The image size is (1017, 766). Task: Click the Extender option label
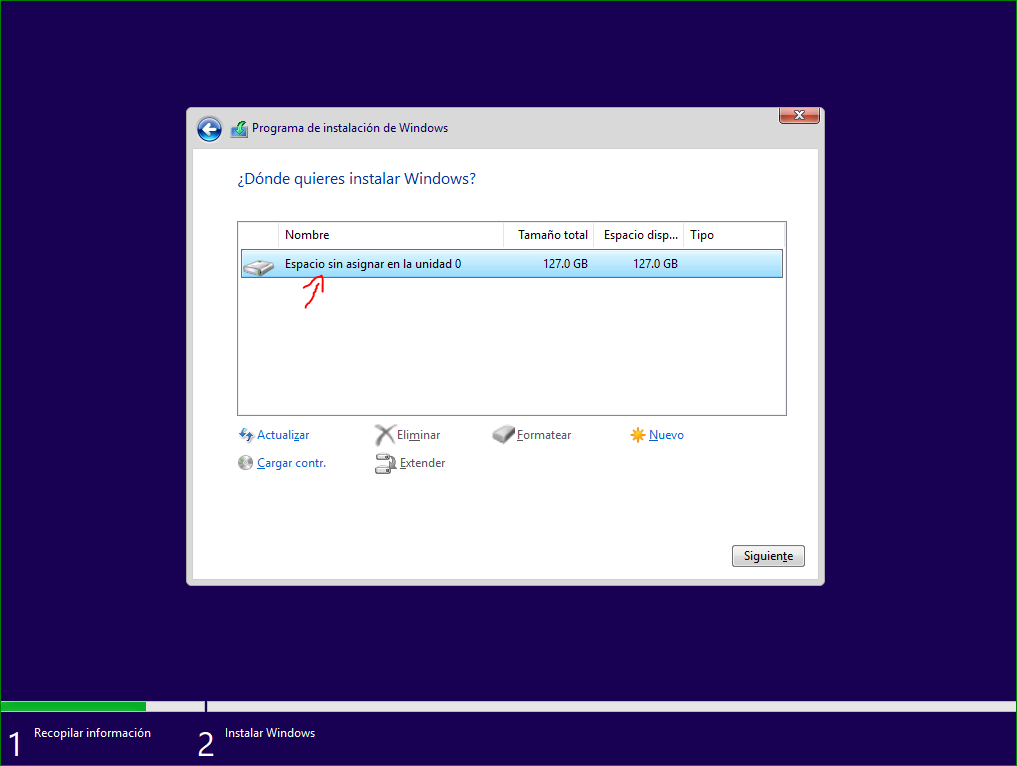[x=422, y=463]
